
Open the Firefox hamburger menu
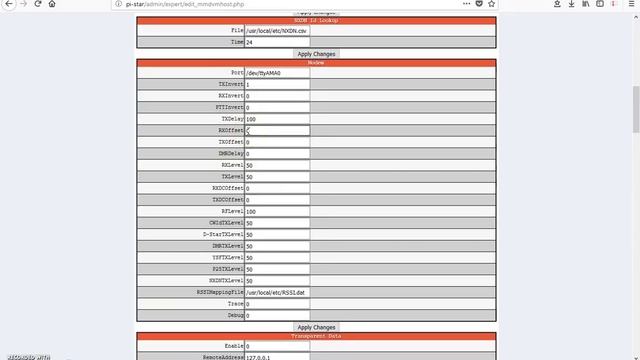[x=631, y=4]
